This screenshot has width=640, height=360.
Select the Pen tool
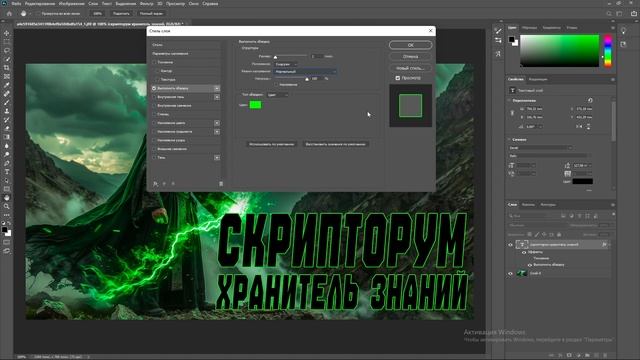pos(7,163)
